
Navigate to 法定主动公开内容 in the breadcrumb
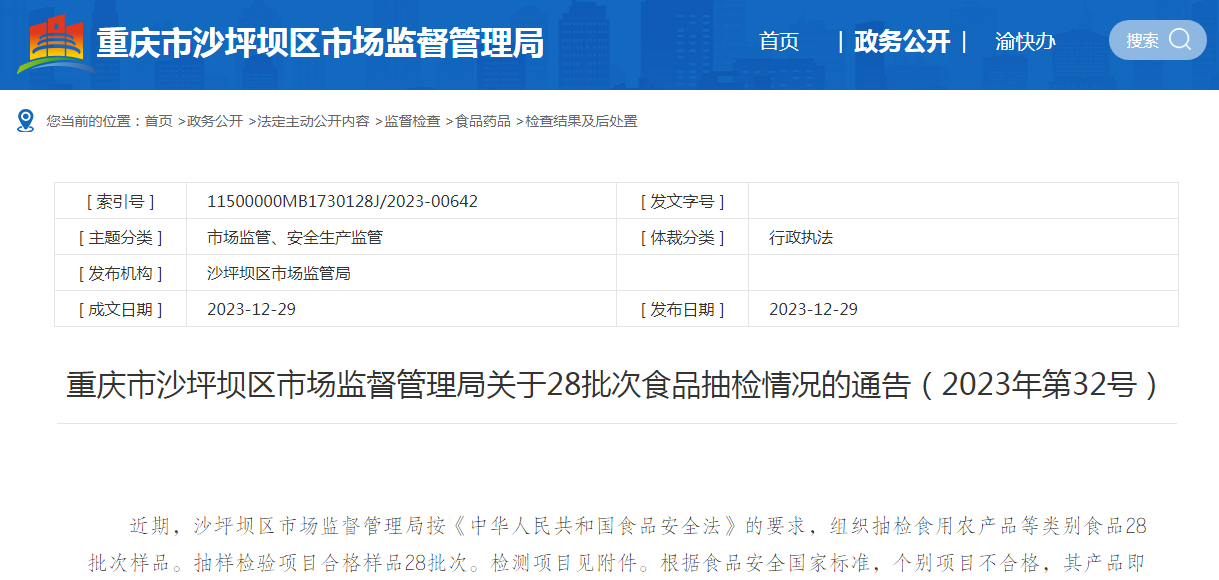pos(313,121)
